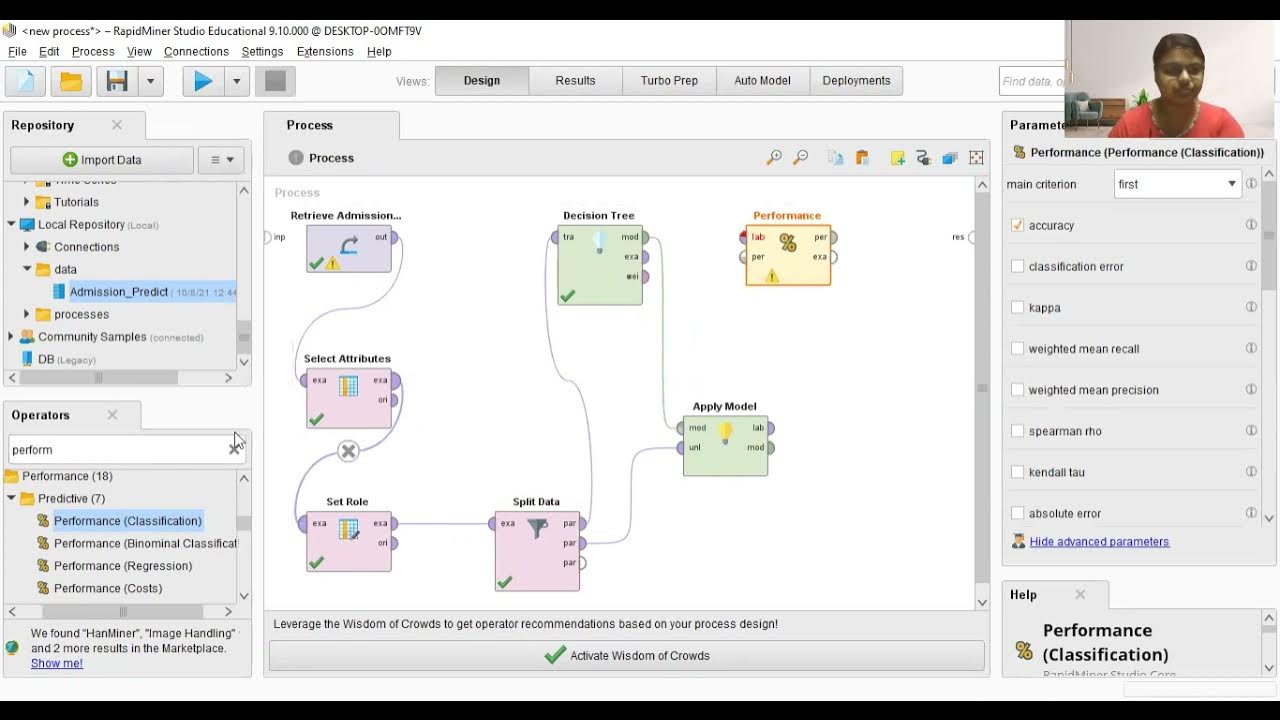
Task: Select Retrieve Admission operator
Action: coord(348,248)
